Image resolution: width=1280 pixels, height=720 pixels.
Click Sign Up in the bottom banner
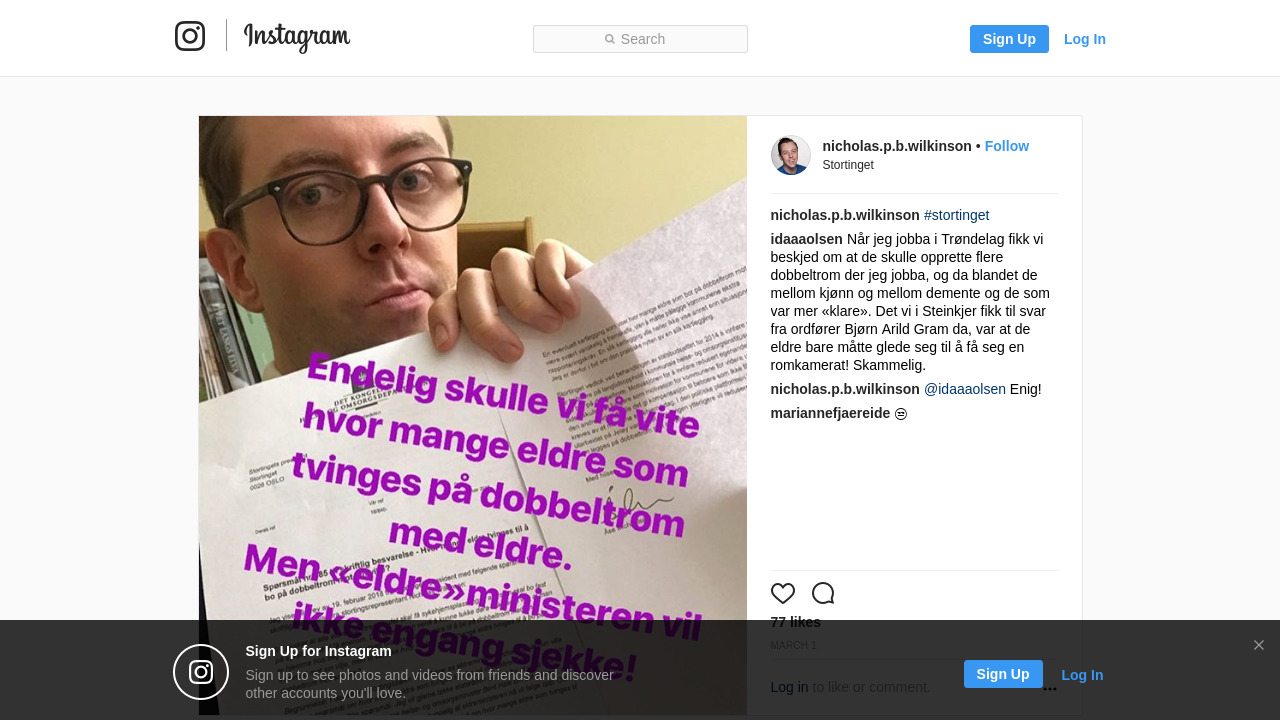(1003, 674)
